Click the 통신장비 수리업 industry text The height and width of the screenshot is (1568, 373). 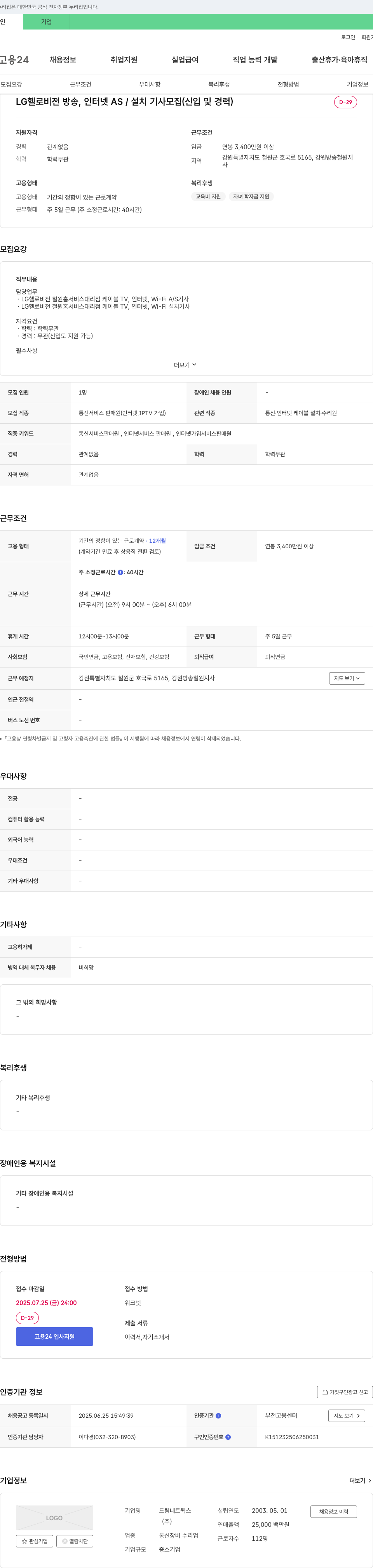179,1536
